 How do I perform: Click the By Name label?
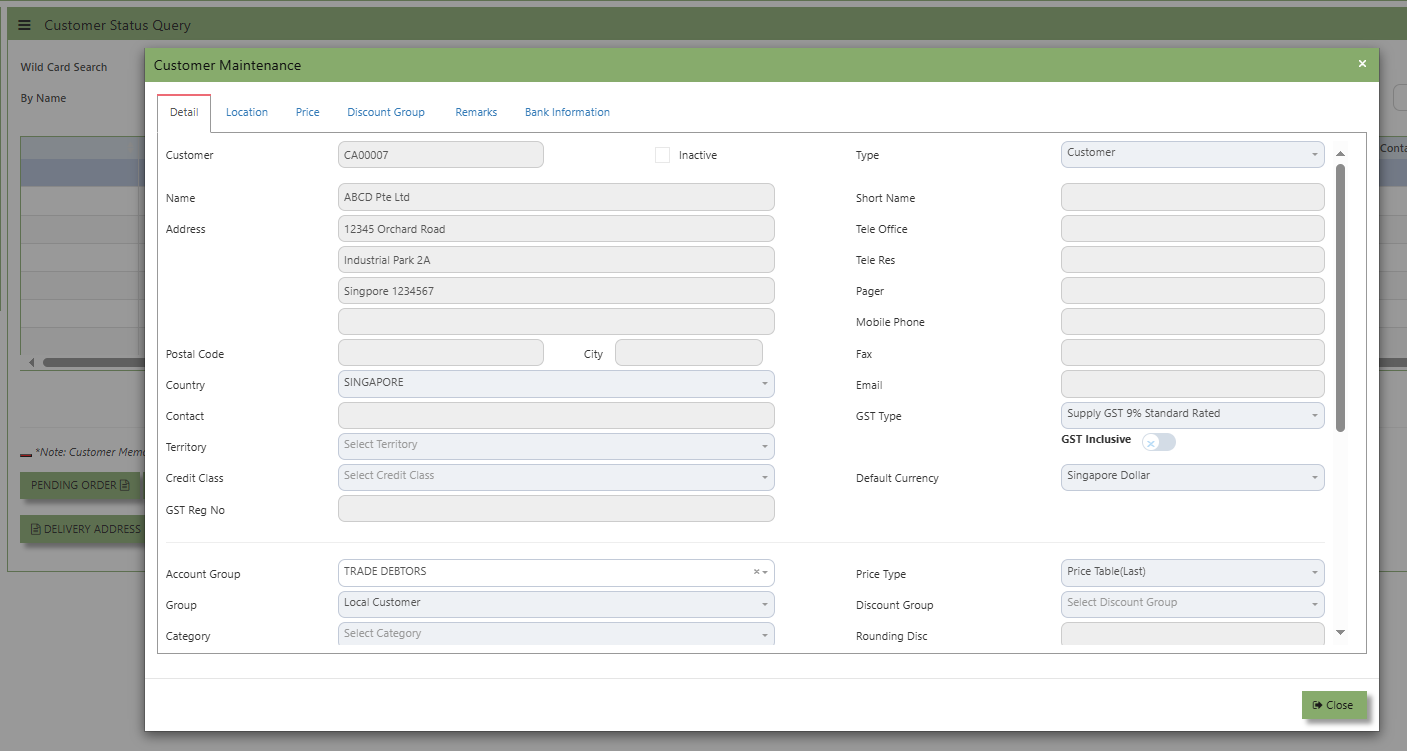click(43, 98)
